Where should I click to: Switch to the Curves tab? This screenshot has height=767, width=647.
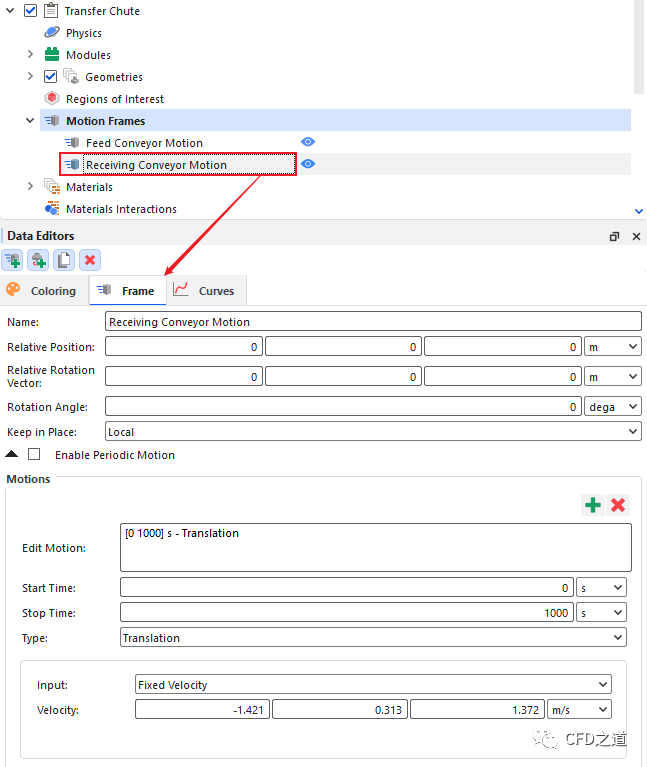(204, 291)
